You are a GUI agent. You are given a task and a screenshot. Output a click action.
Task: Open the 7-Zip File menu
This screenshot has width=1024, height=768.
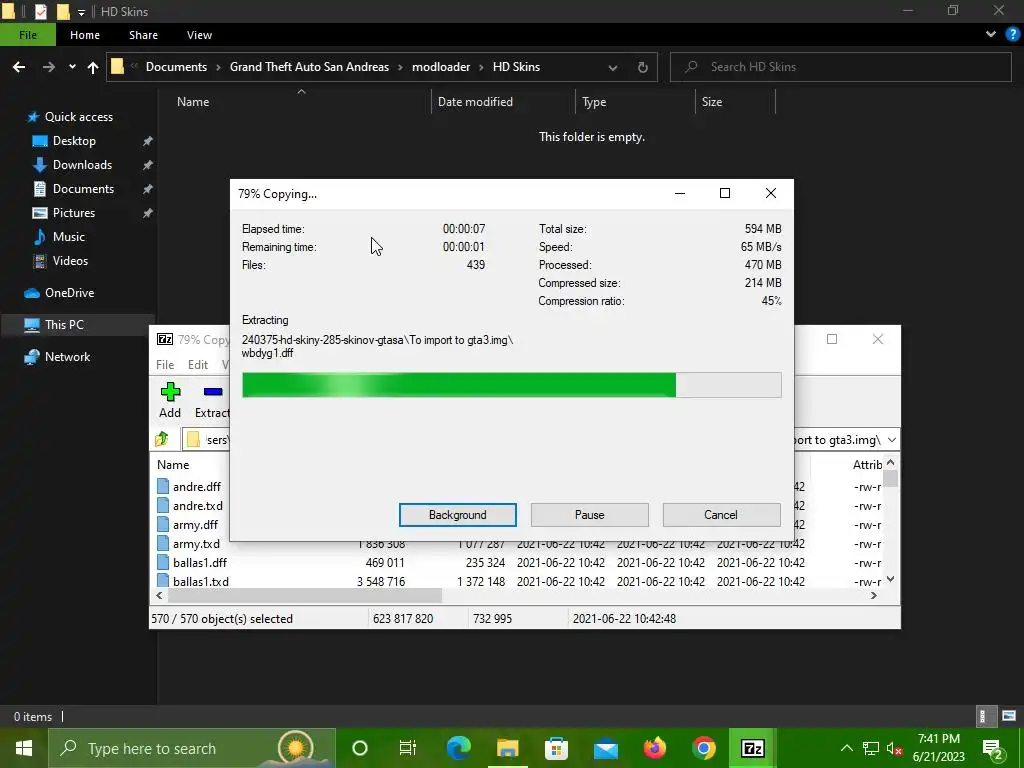[x=165, y=364]
